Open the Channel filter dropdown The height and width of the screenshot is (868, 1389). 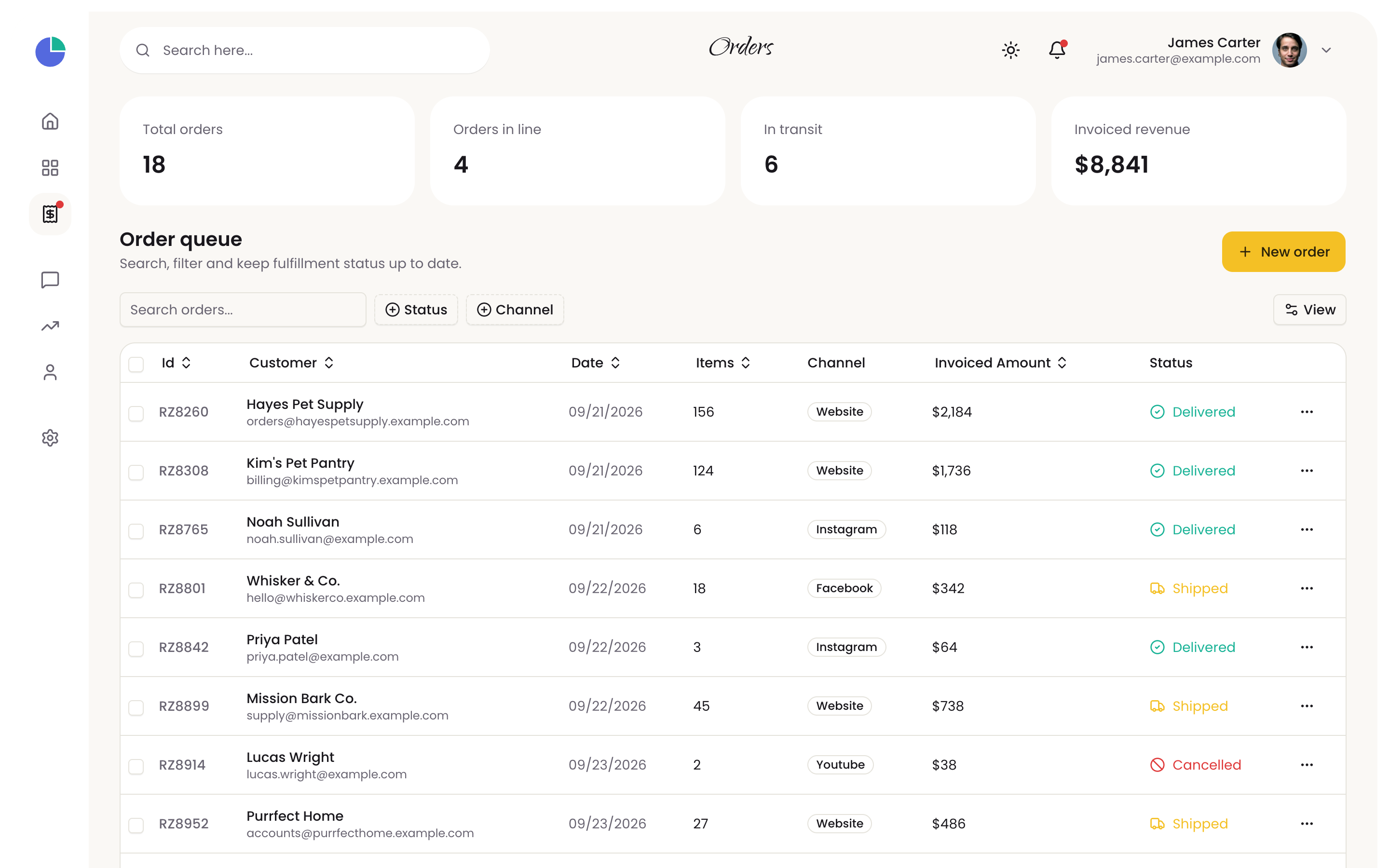(515, 310)
